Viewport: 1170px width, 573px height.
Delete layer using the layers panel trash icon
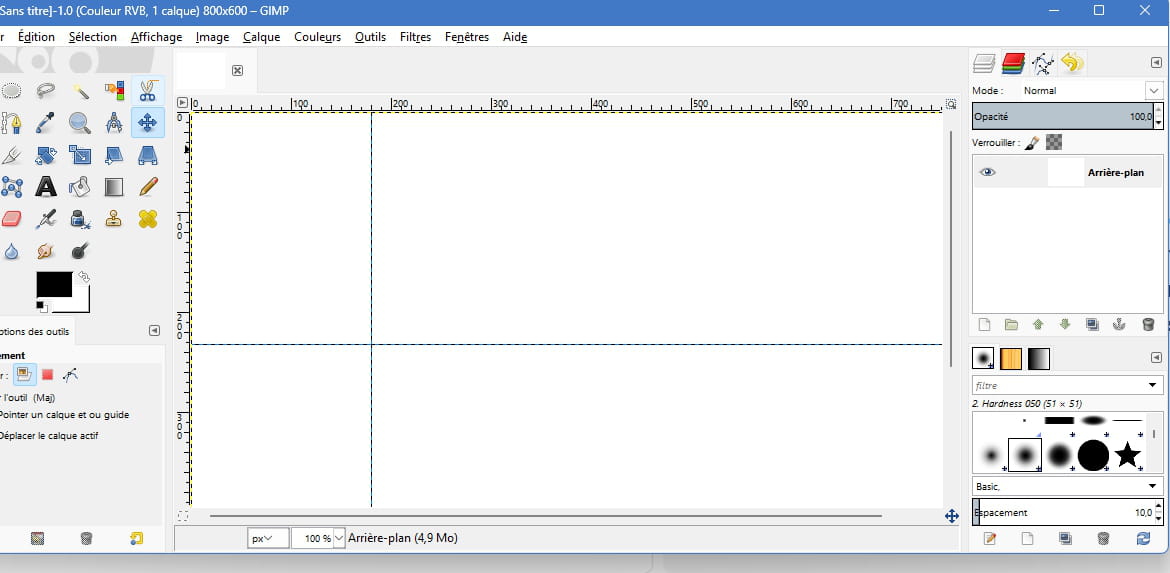pos(1148,325)
